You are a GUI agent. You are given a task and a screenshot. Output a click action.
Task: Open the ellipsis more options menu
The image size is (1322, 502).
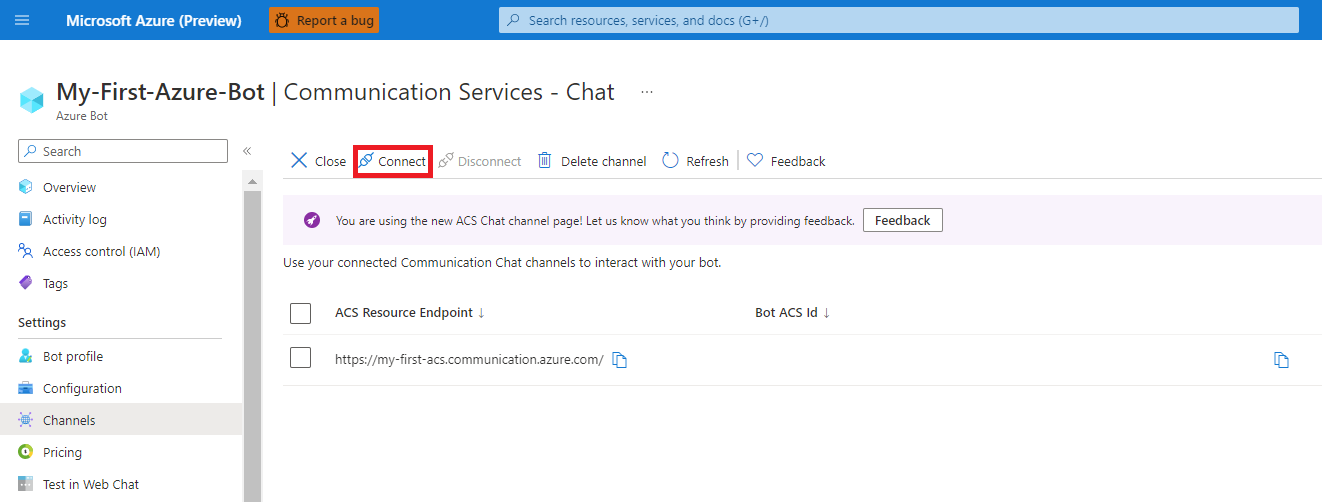click(647, 92)
